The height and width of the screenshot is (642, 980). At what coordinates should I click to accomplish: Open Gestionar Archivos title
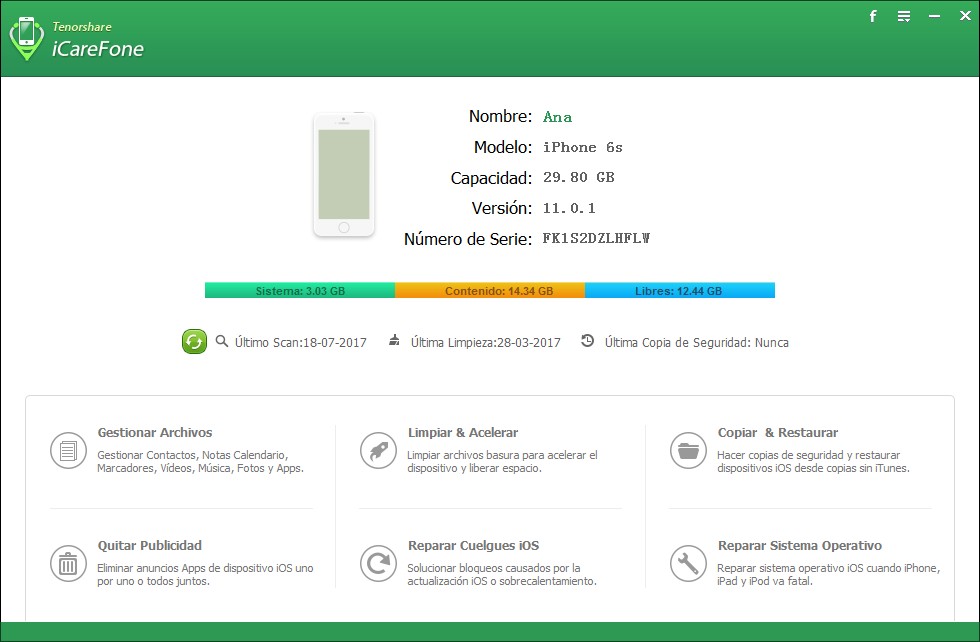pos(155,433)
